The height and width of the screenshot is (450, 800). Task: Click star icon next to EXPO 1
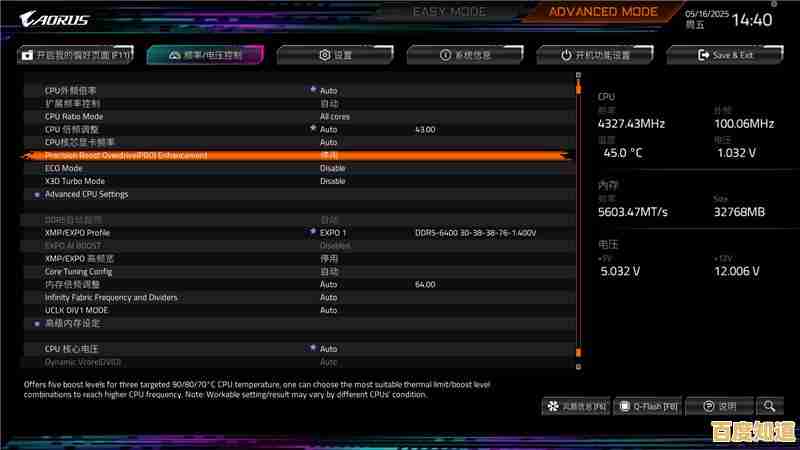point(312,232)
